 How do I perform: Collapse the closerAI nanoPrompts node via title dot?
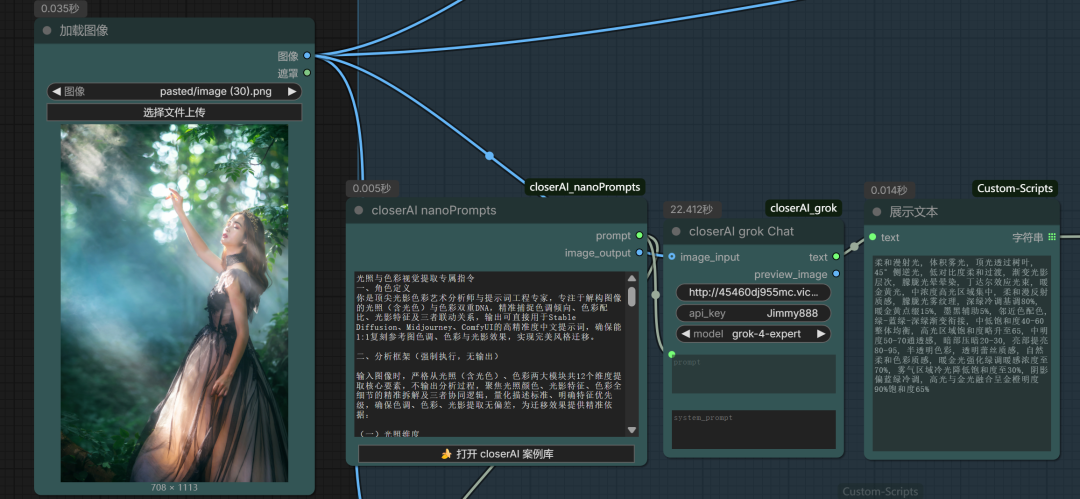[358, 211]
